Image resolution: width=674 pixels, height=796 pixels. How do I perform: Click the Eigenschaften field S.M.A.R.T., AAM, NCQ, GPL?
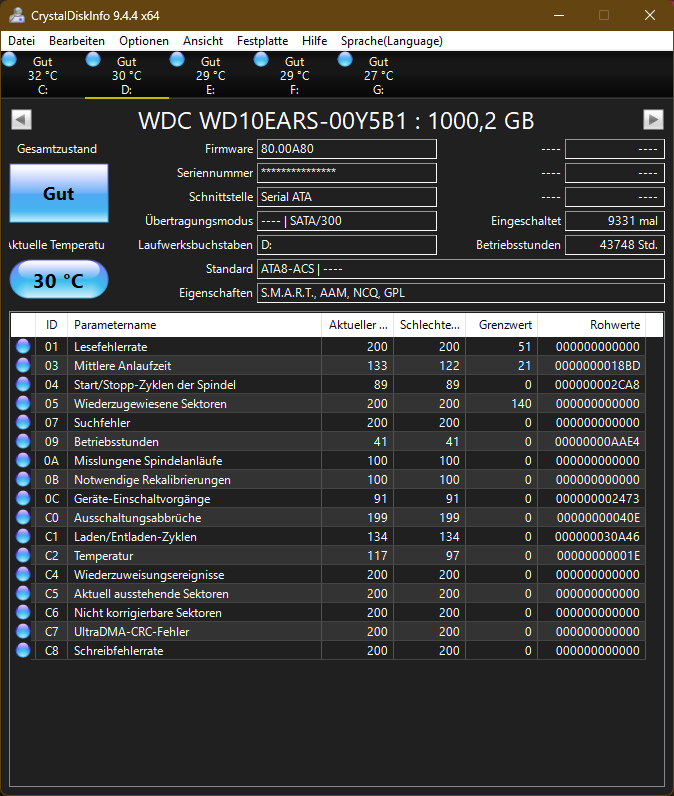(x=461, y=293)
